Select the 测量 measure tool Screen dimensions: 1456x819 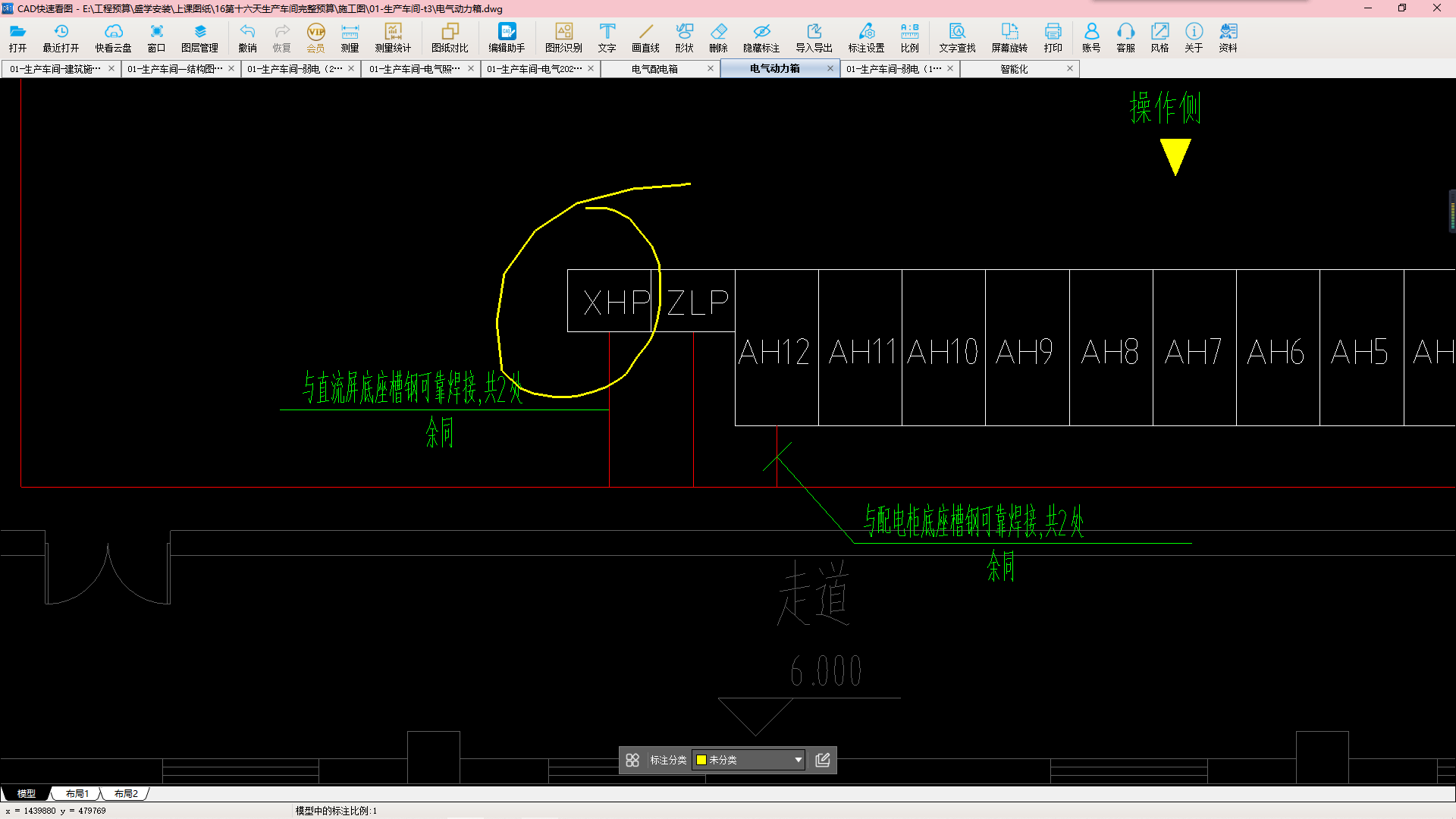(x=350, y=37)
